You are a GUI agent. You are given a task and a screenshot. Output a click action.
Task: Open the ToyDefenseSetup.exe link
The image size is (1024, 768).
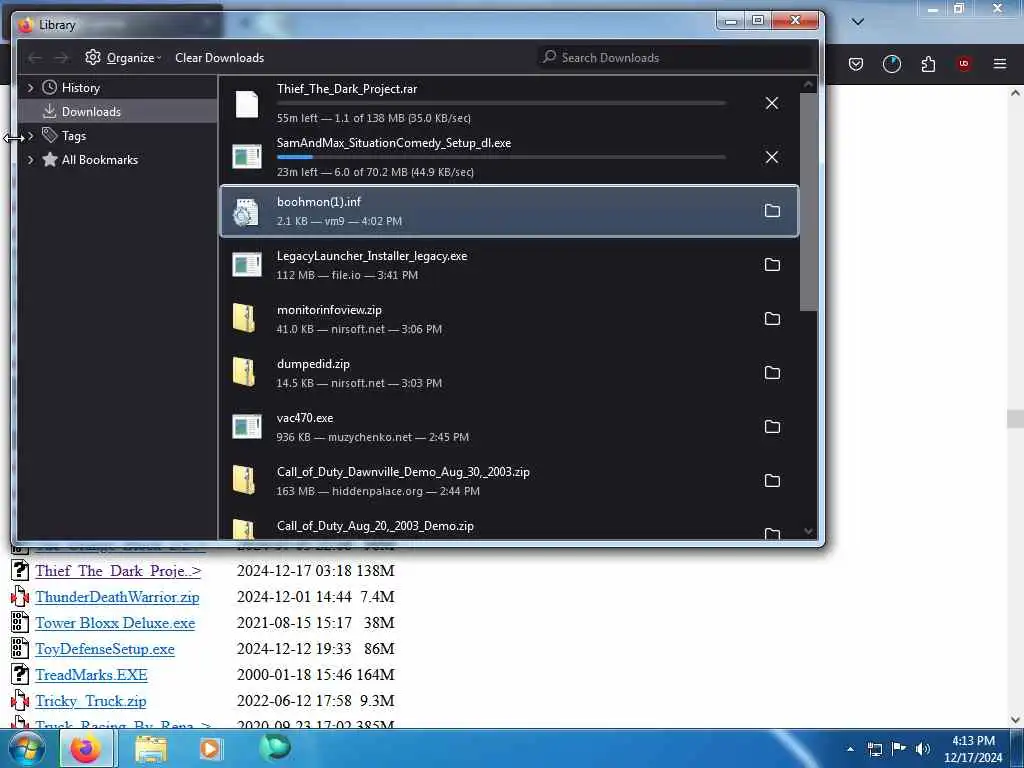click(x=105, y=649)
